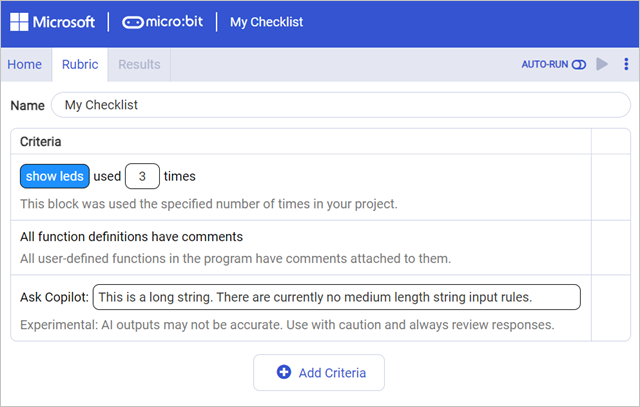640x407 pixels.
Task: Select the Rubric tab
Action: tap(80, 64)
